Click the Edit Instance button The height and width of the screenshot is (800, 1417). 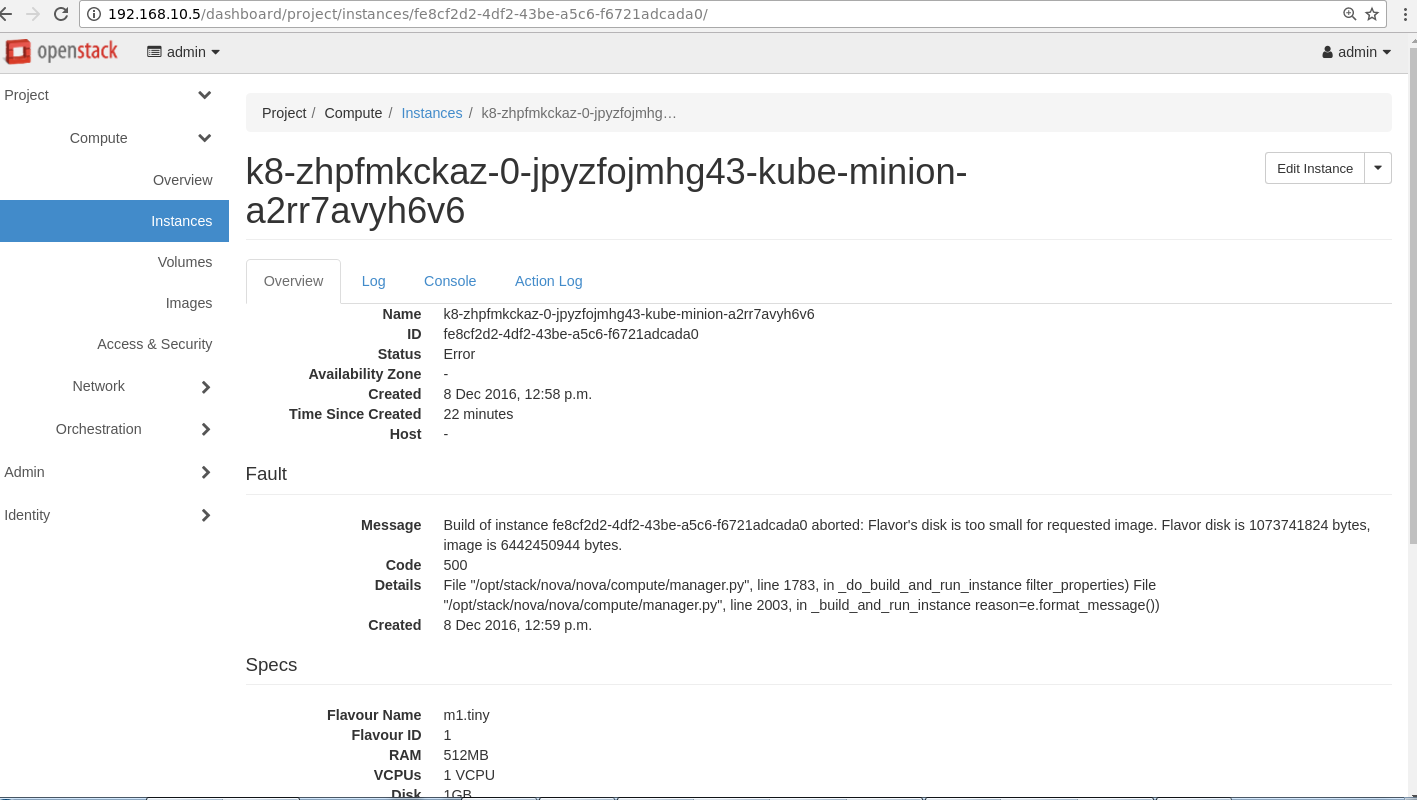click(1315, 168)
